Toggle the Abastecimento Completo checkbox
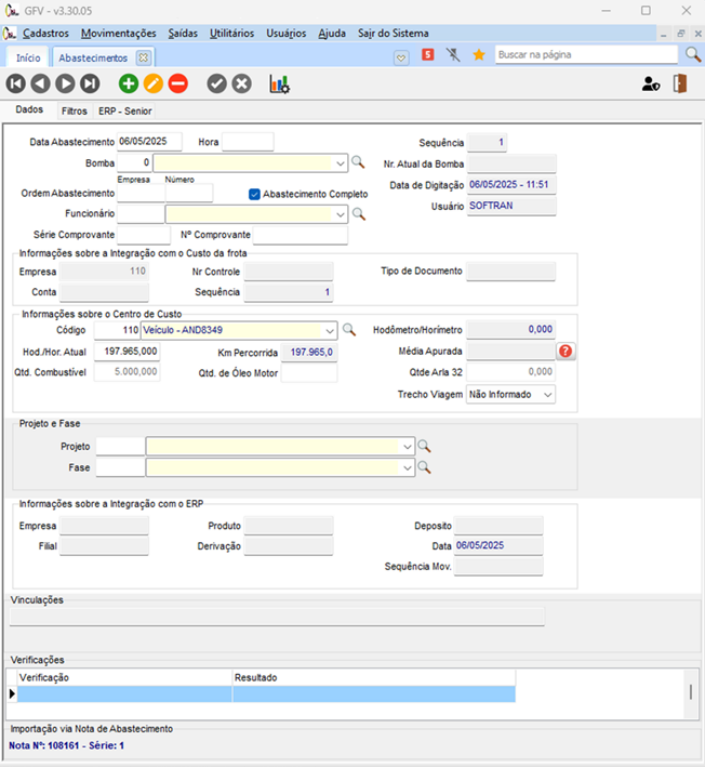This screenshot has height=767, width=705. [x=254, y=193]
